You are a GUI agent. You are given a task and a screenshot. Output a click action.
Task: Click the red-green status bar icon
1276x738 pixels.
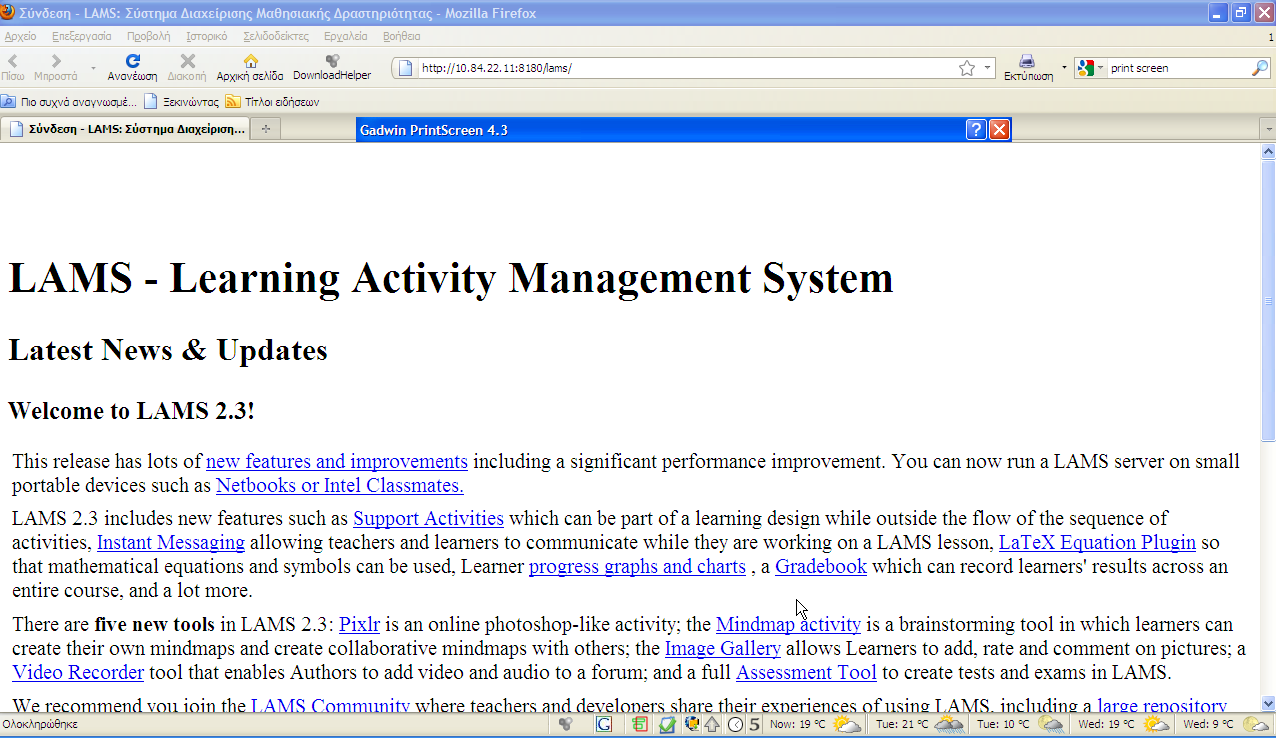point(640,724)
